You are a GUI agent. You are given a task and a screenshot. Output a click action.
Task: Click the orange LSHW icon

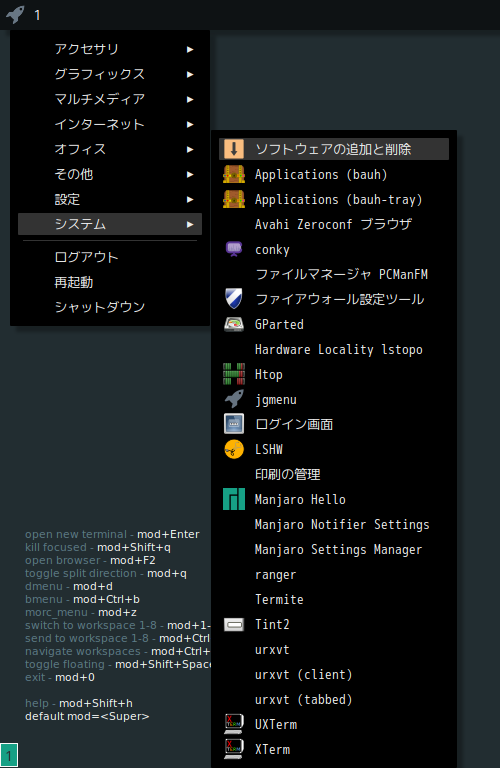click(234, 449)
